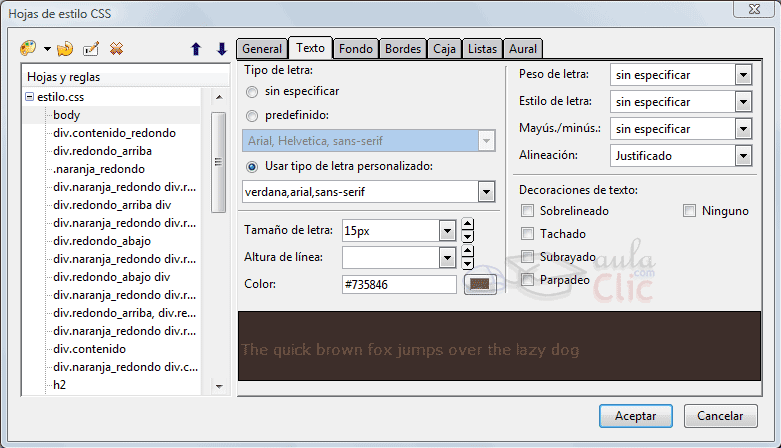Decrease line height with the down stepper
The width and height of the screenshot is (781, 448).
click(x=468, y=264)
